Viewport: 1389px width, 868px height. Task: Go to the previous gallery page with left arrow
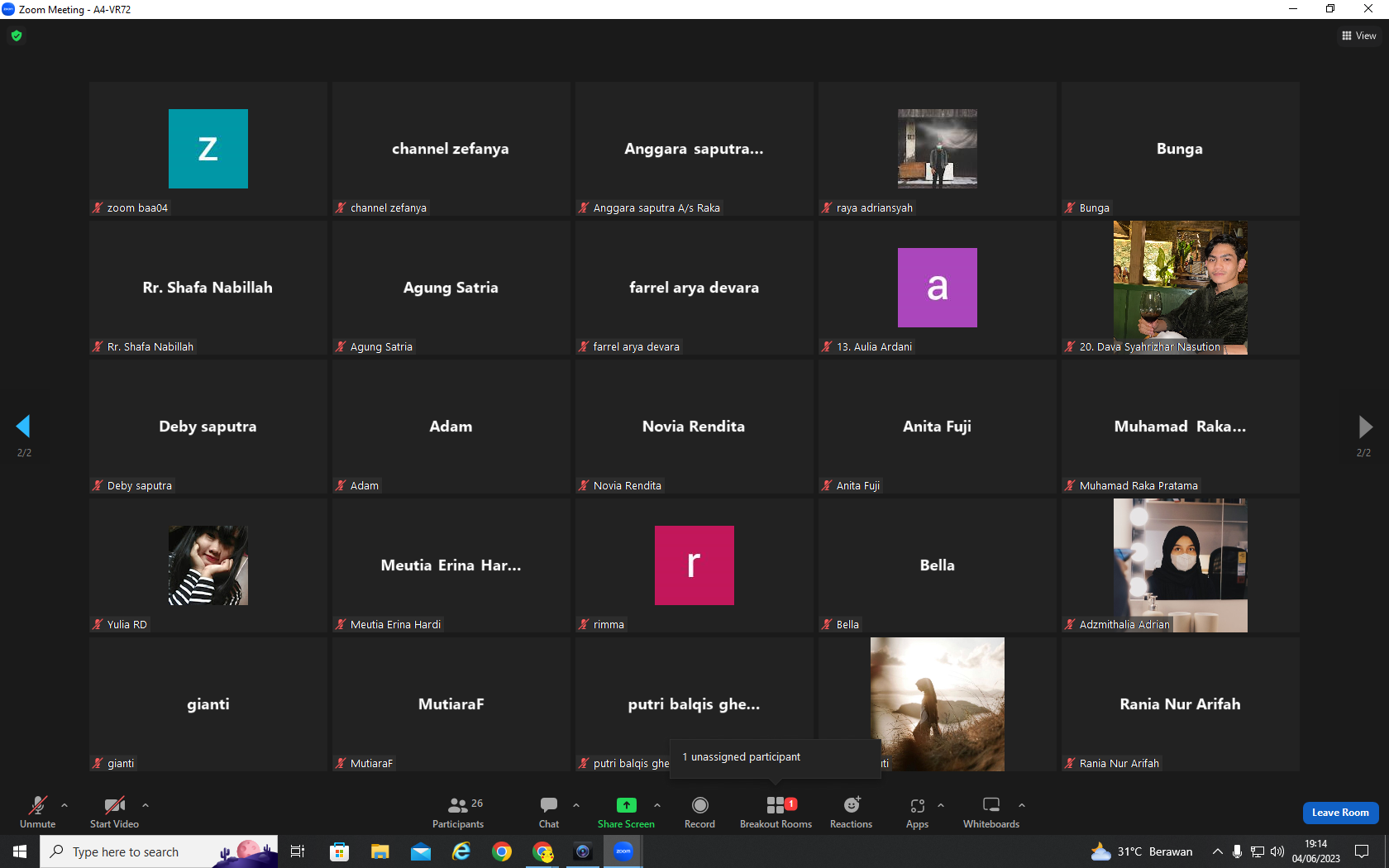click(x=23, y=426)
